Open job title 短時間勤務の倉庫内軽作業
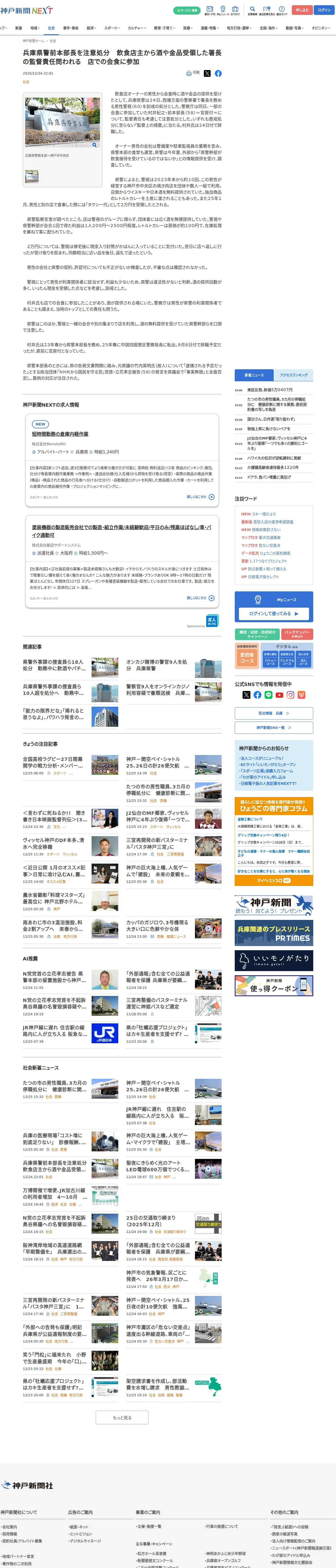Image resolution: width=336 pixels, height=1568 pixels. [60, 434]
